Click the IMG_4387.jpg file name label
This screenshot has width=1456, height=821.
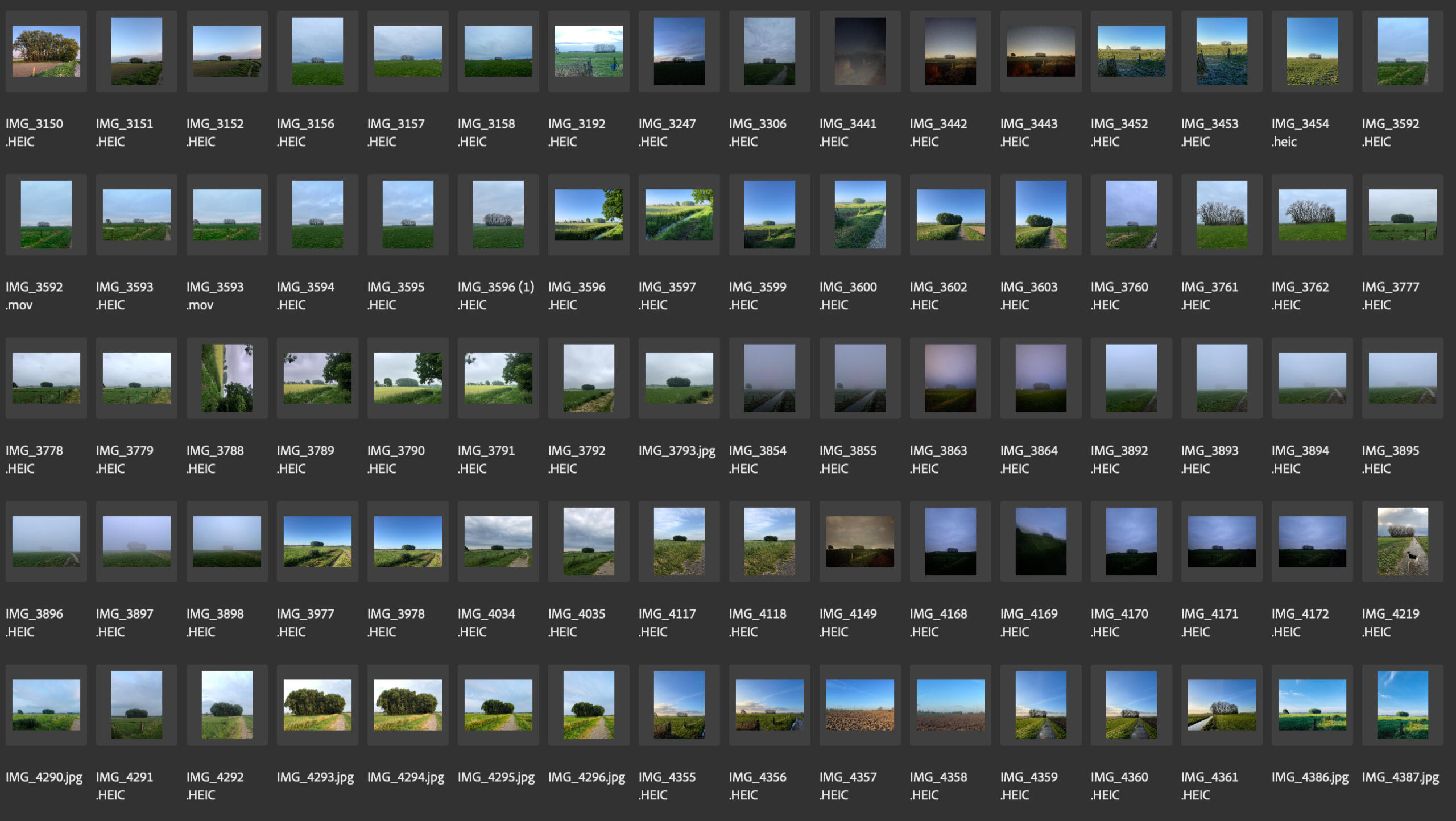pos(1400,777)
